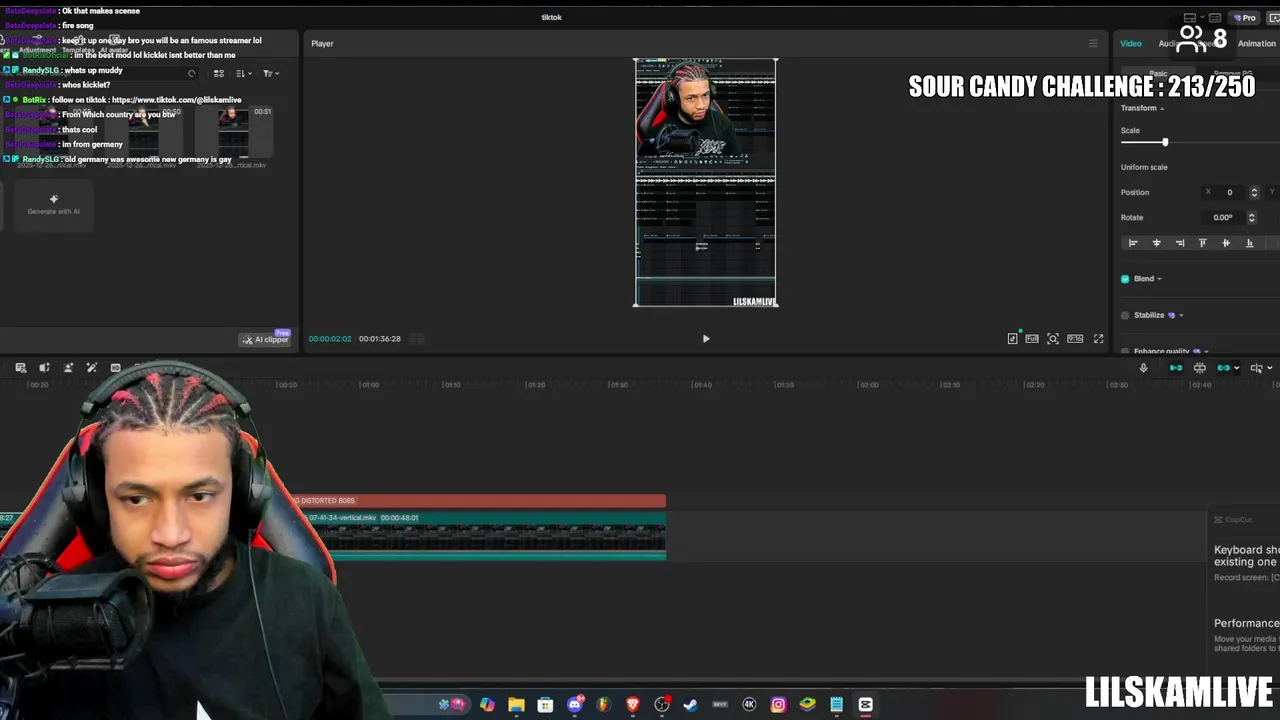Toggle the Blend checkbox
1280x720 pixels.
click(1125, 279)
